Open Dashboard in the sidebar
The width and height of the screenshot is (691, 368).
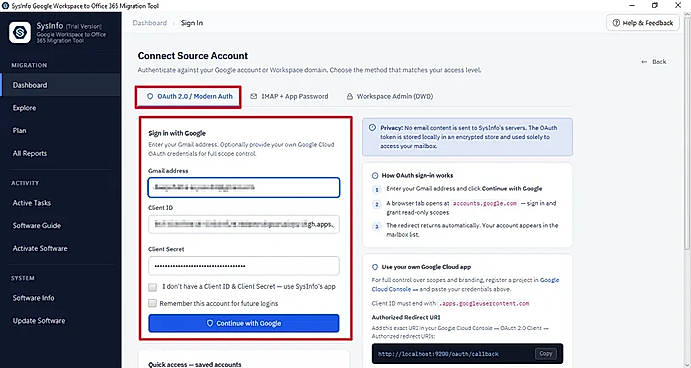click(x=60, y=85)
